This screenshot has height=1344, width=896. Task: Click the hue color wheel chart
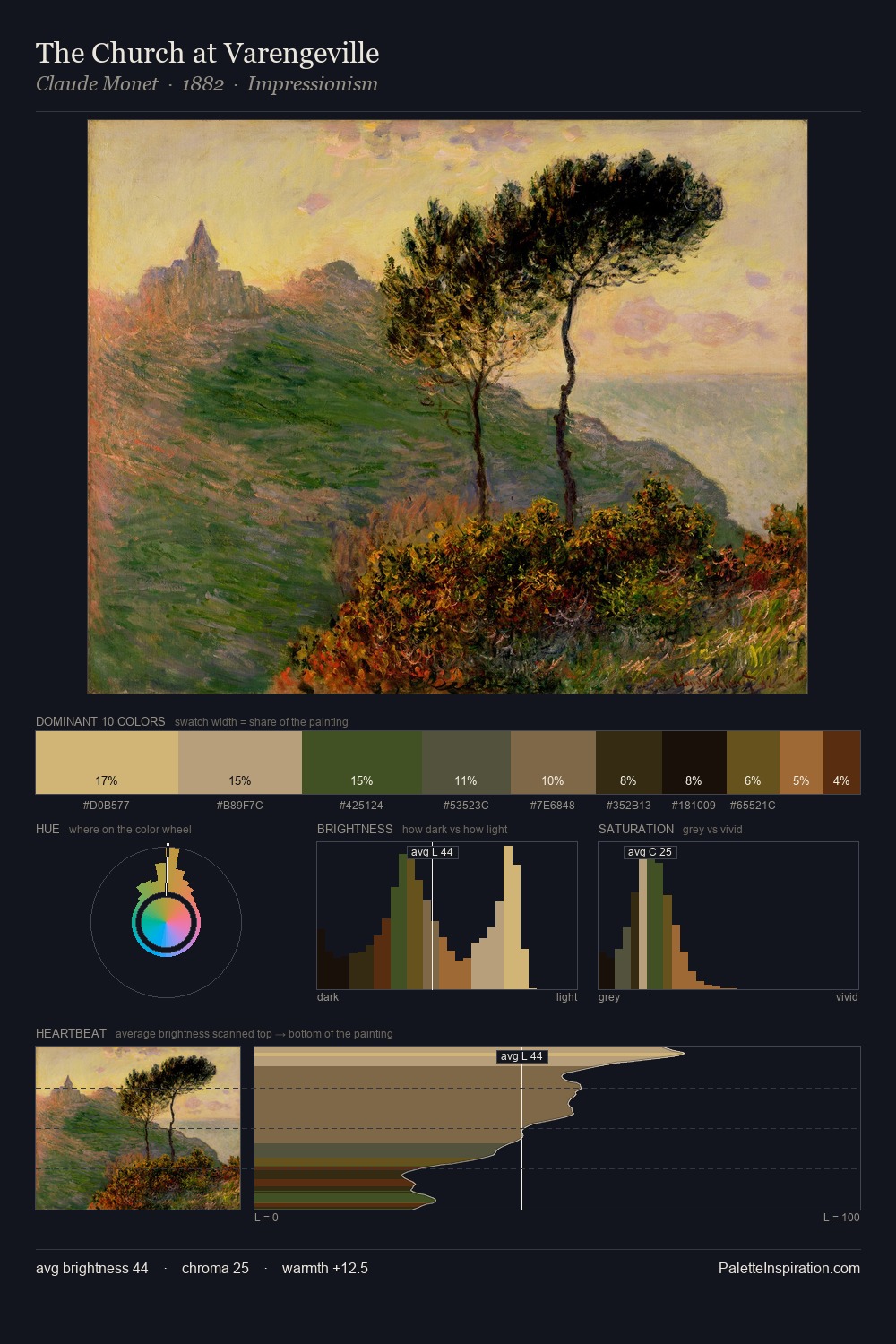click(x=166, y=922)
